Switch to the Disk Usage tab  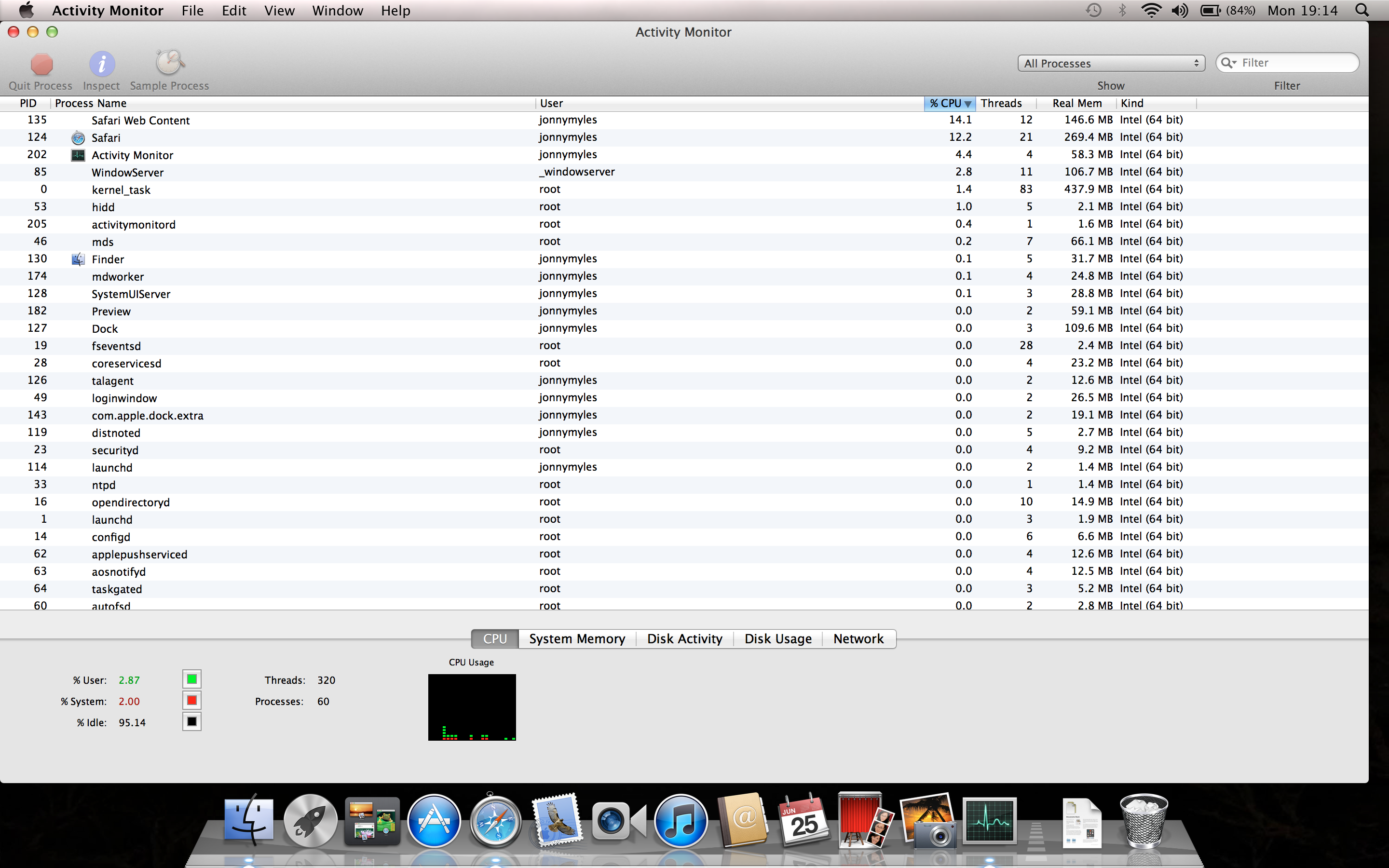[778, 639]
